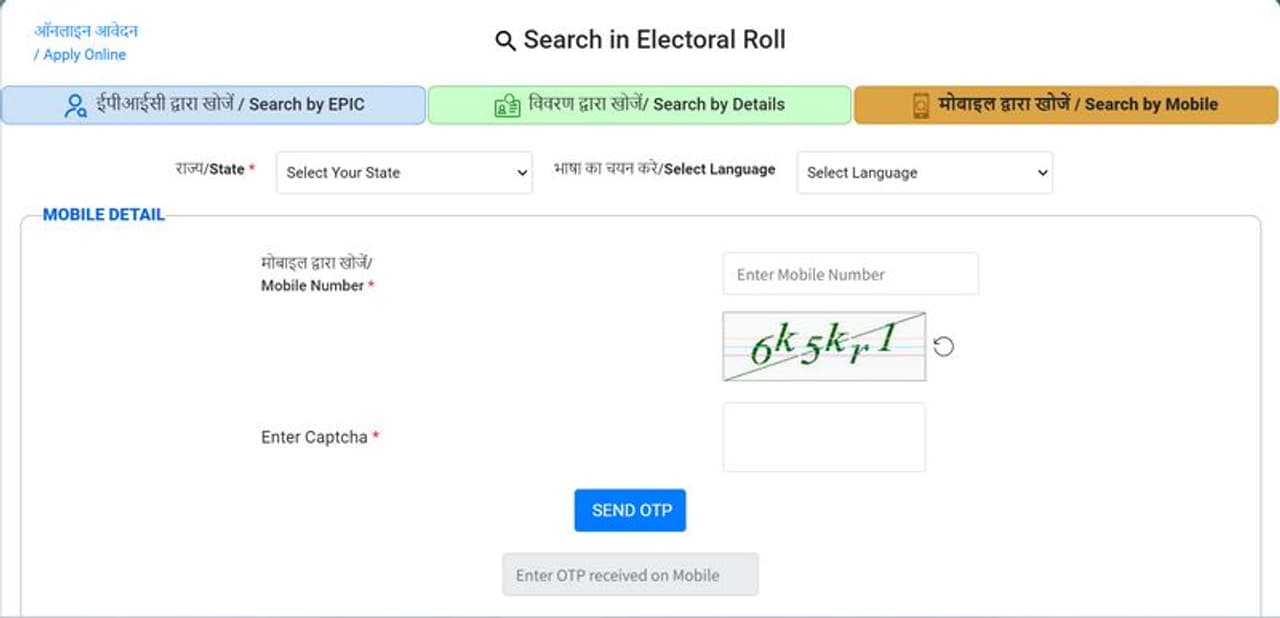This screenshot has width=1280, height=618.
Task: Click the magnifier icon beside Search in Electoral Roll
Action: pos(505,41)
